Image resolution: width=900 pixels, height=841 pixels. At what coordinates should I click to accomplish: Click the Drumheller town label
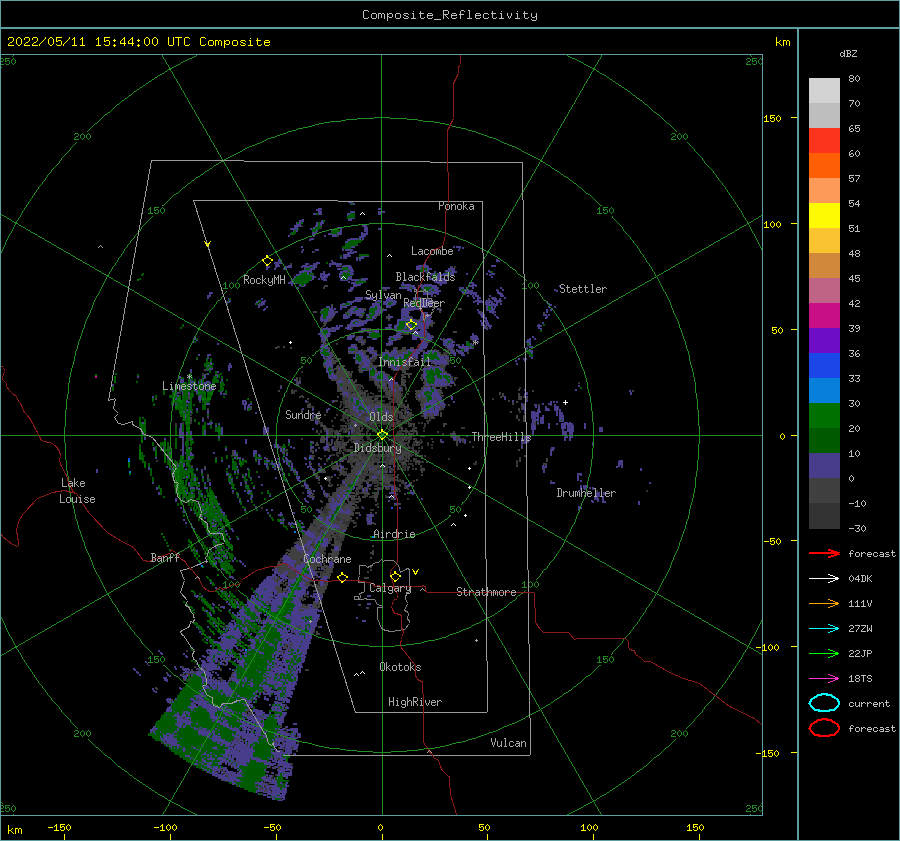click(586, 493)
